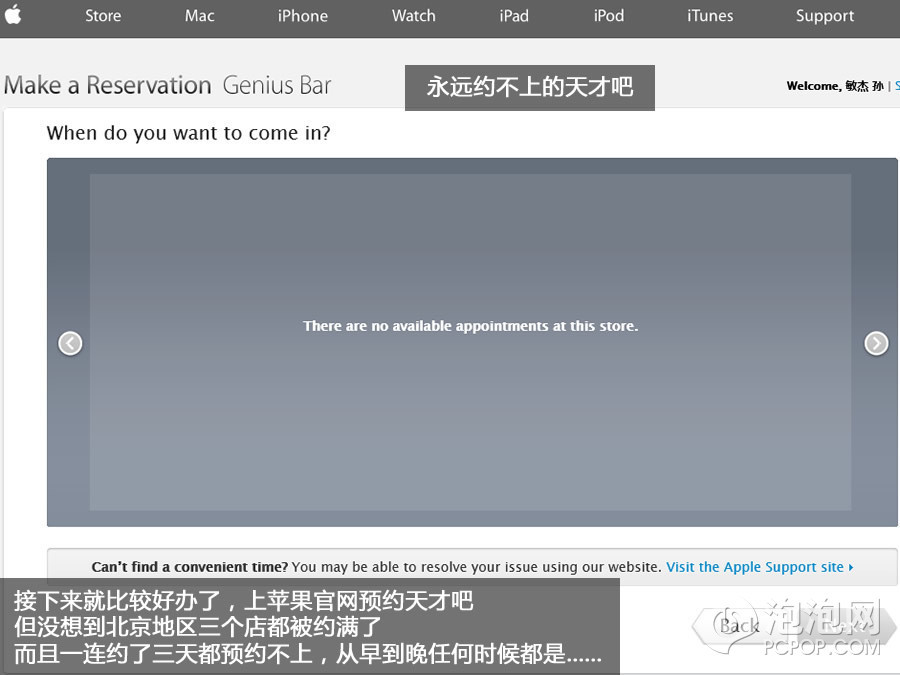Show later appointment dates with right arrow
Screen dimensions: 900x675
pyautogui.click(x=876, y=343)
